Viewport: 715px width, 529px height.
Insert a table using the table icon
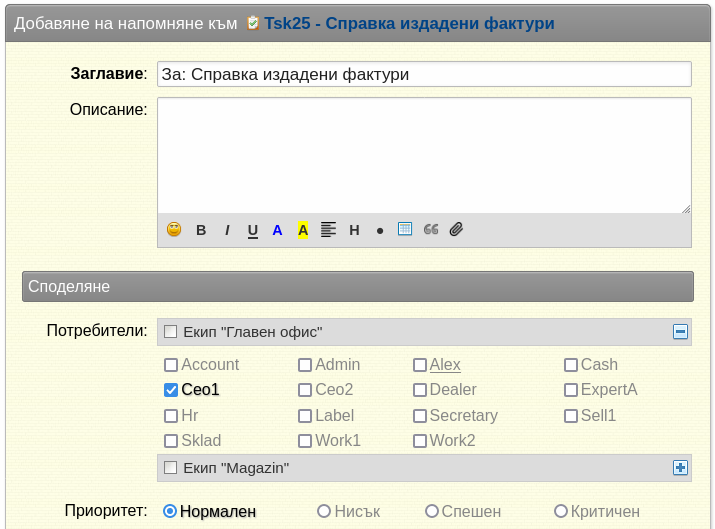[x=405, y=229]
